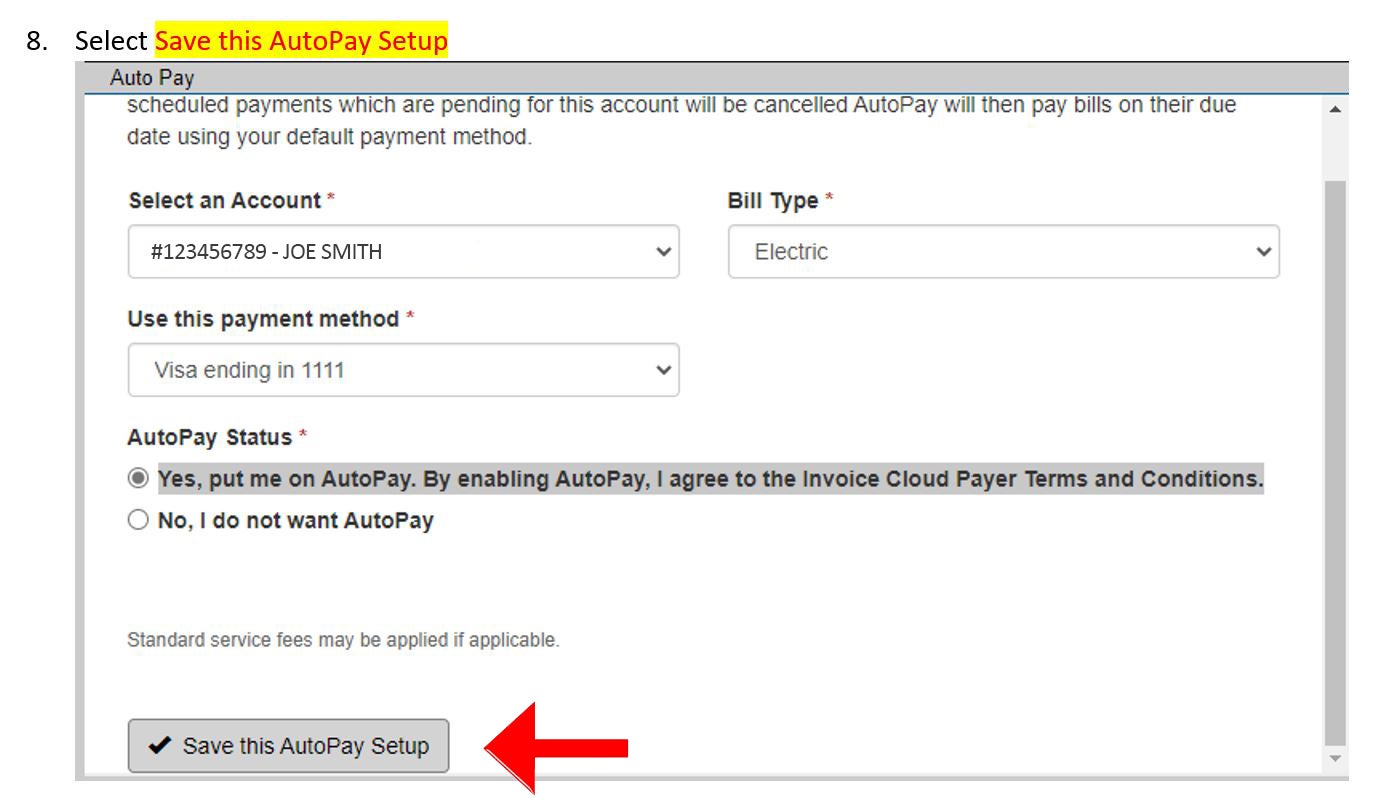Click the red asterisk next to AutoPay Status
1375x800 pixels.
[300, 437]
